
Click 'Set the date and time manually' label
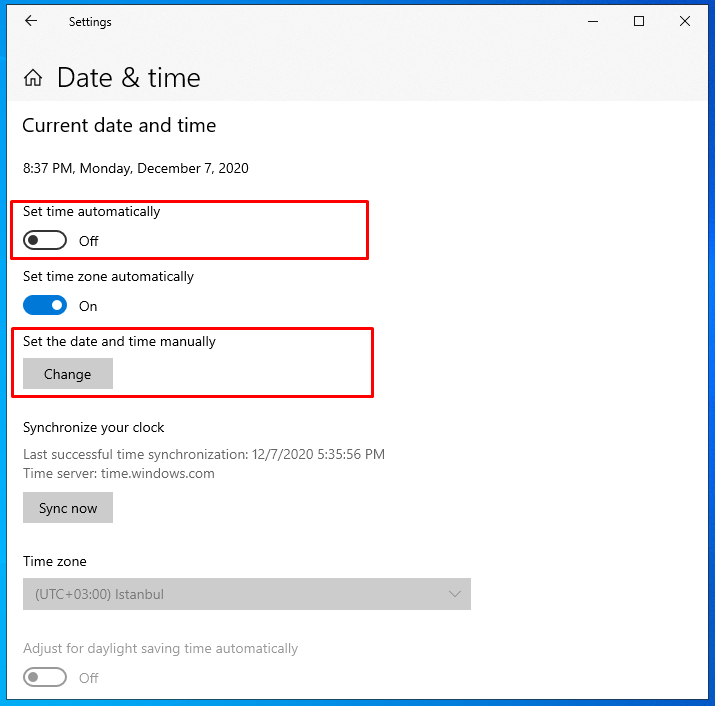(x=119, y=342)
